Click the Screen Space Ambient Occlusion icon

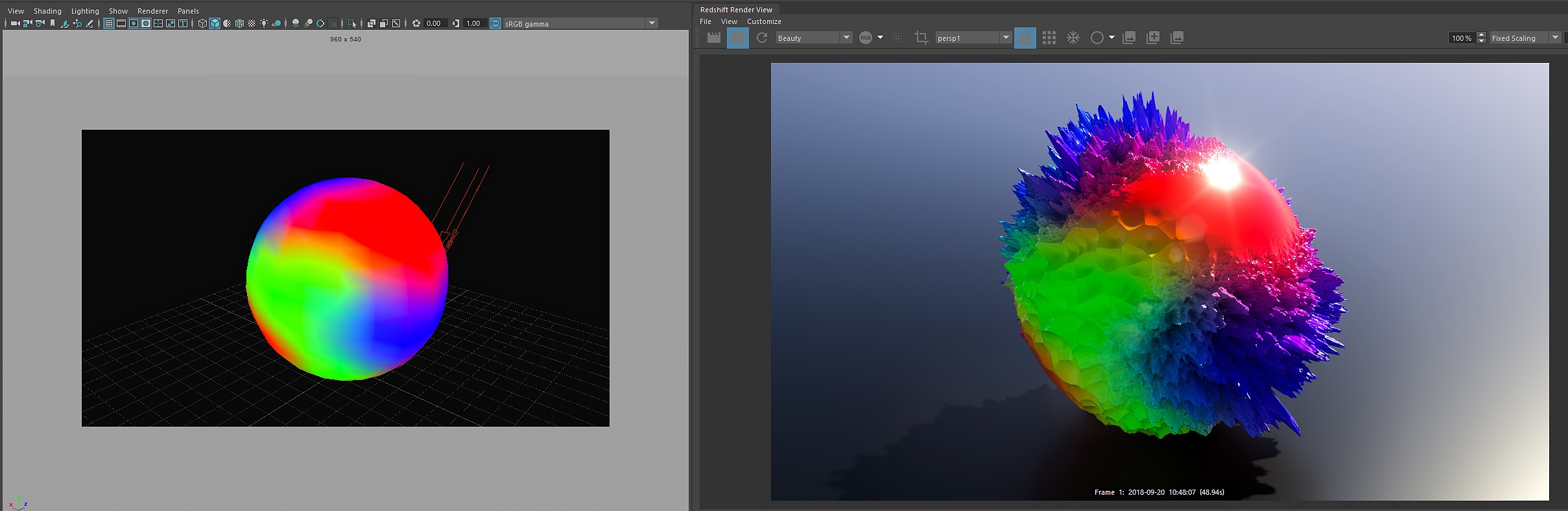295,23
